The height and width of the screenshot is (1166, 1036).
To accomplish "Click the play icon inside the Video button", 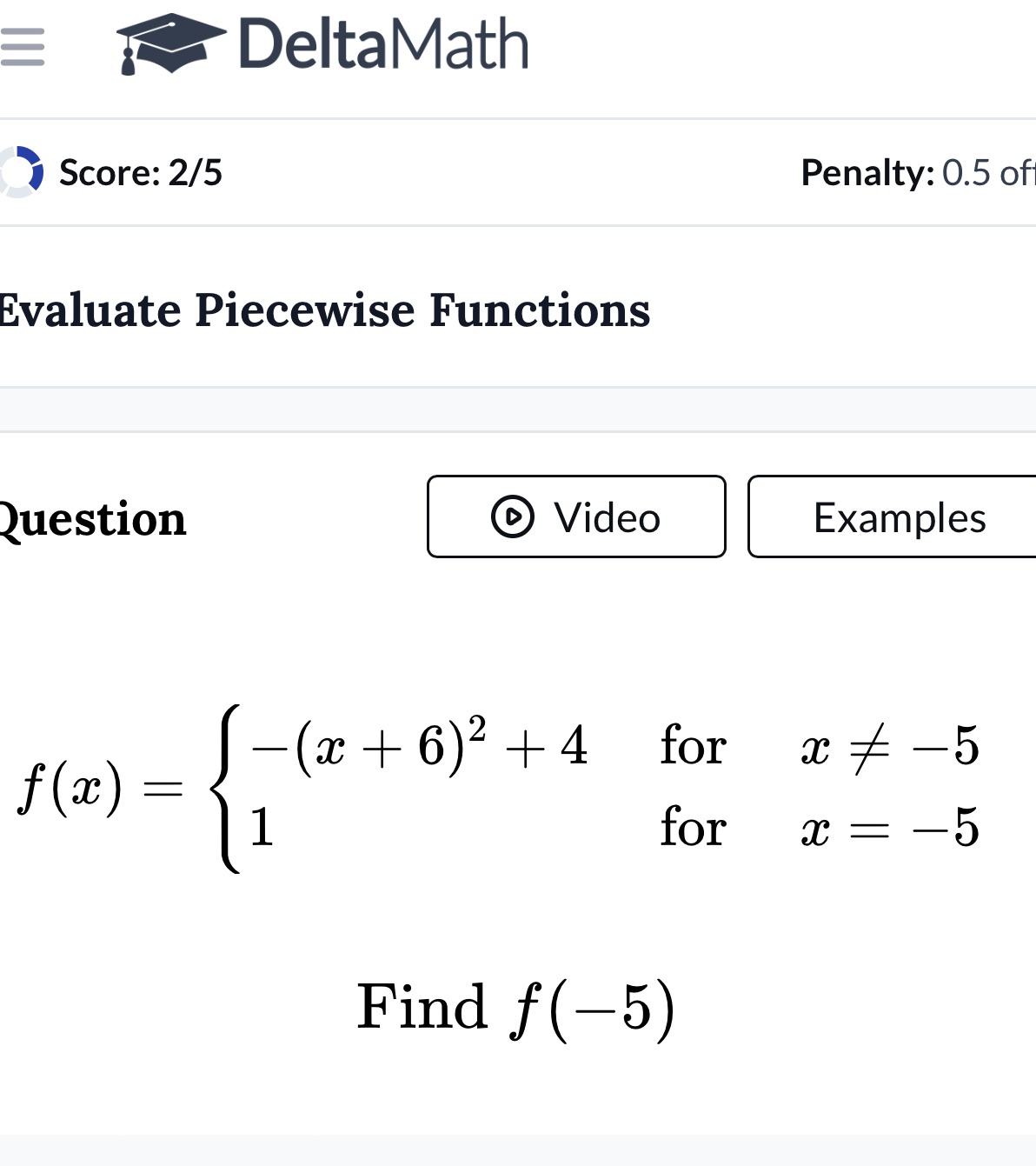I will click(x=515, y=516).
